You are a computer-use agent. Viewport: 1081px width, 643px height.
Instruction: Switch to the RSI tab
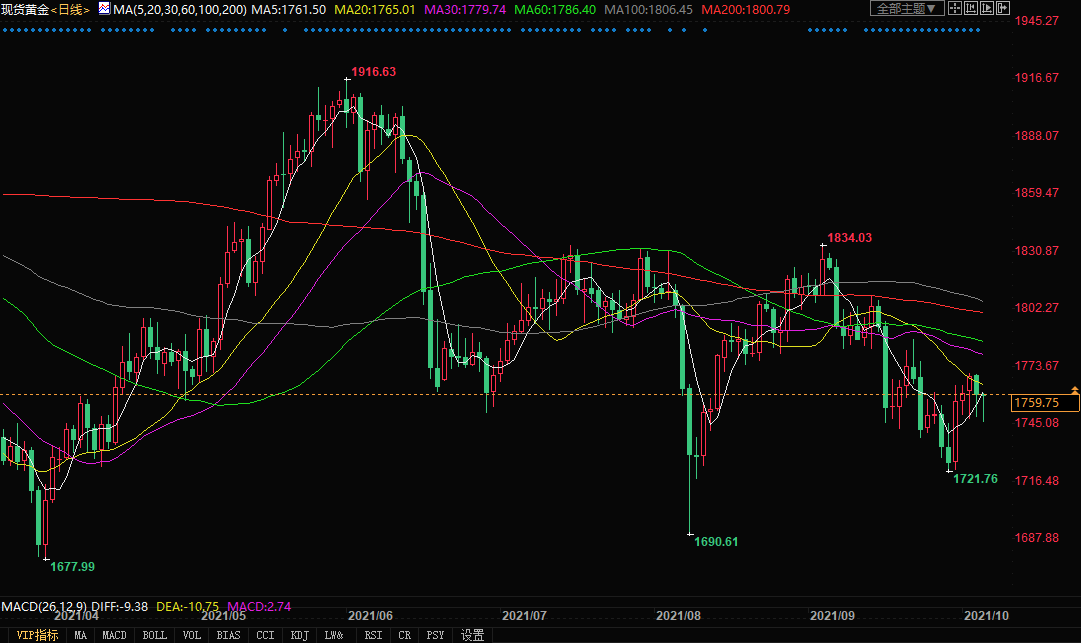tap(373, 635)
